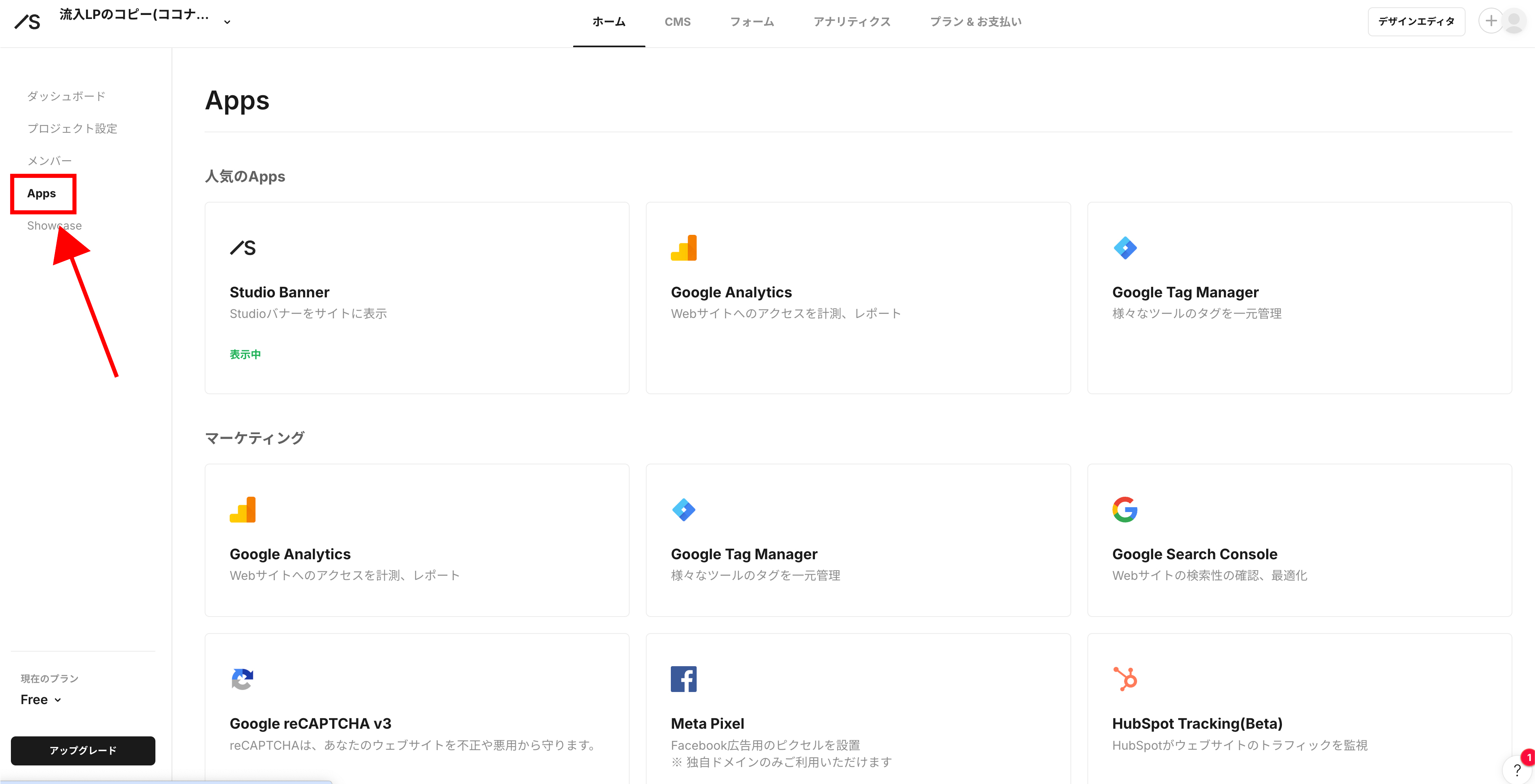
Task: Open the フォーム tab
Action: point(752,22)
